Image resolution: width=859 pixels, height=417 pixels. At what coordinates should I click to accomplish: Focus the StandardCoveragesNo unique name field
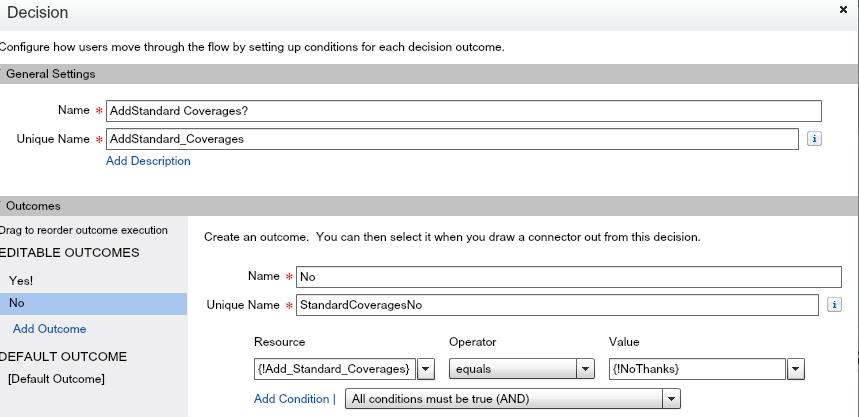click(x=557, y=304)
